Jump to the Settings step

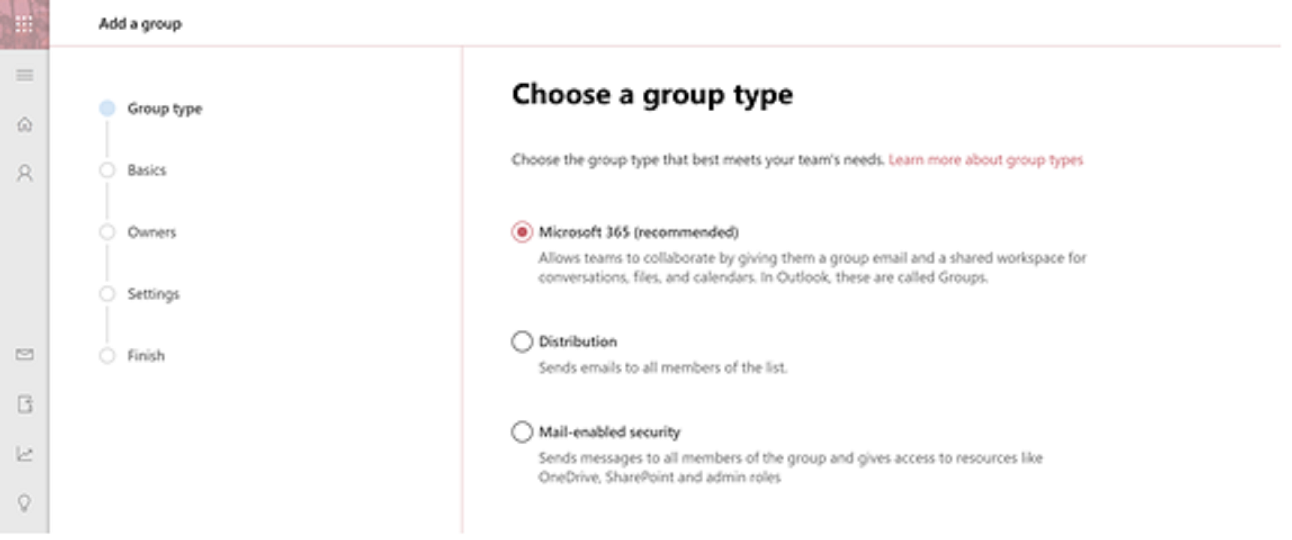pos(153,294)
